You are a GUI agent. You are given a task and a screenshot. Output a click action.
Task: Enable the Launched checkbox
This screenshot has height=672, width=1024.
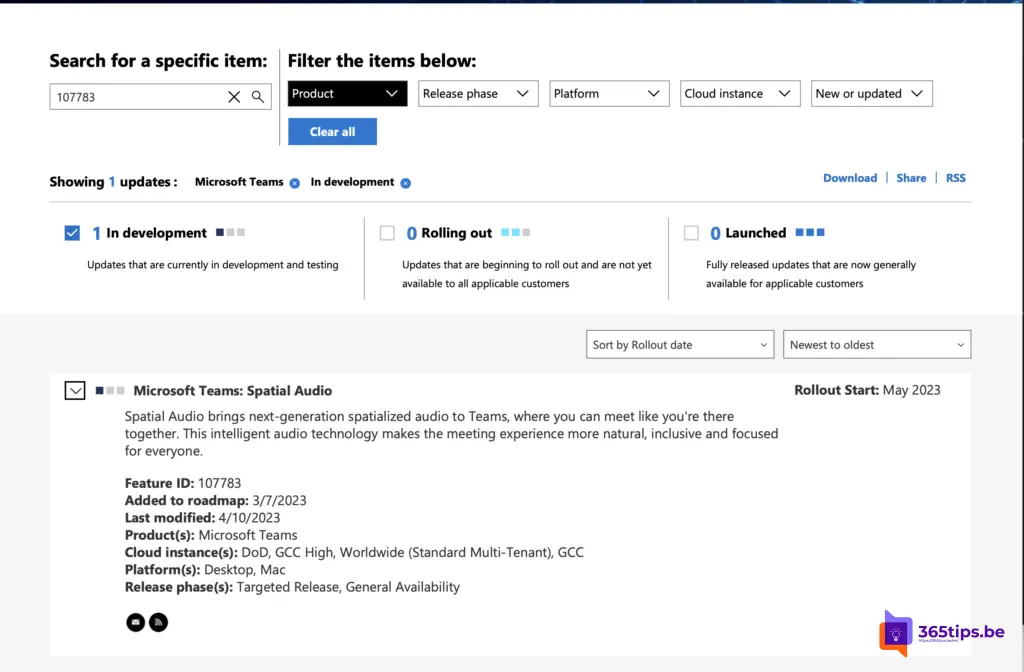(691, 233)
